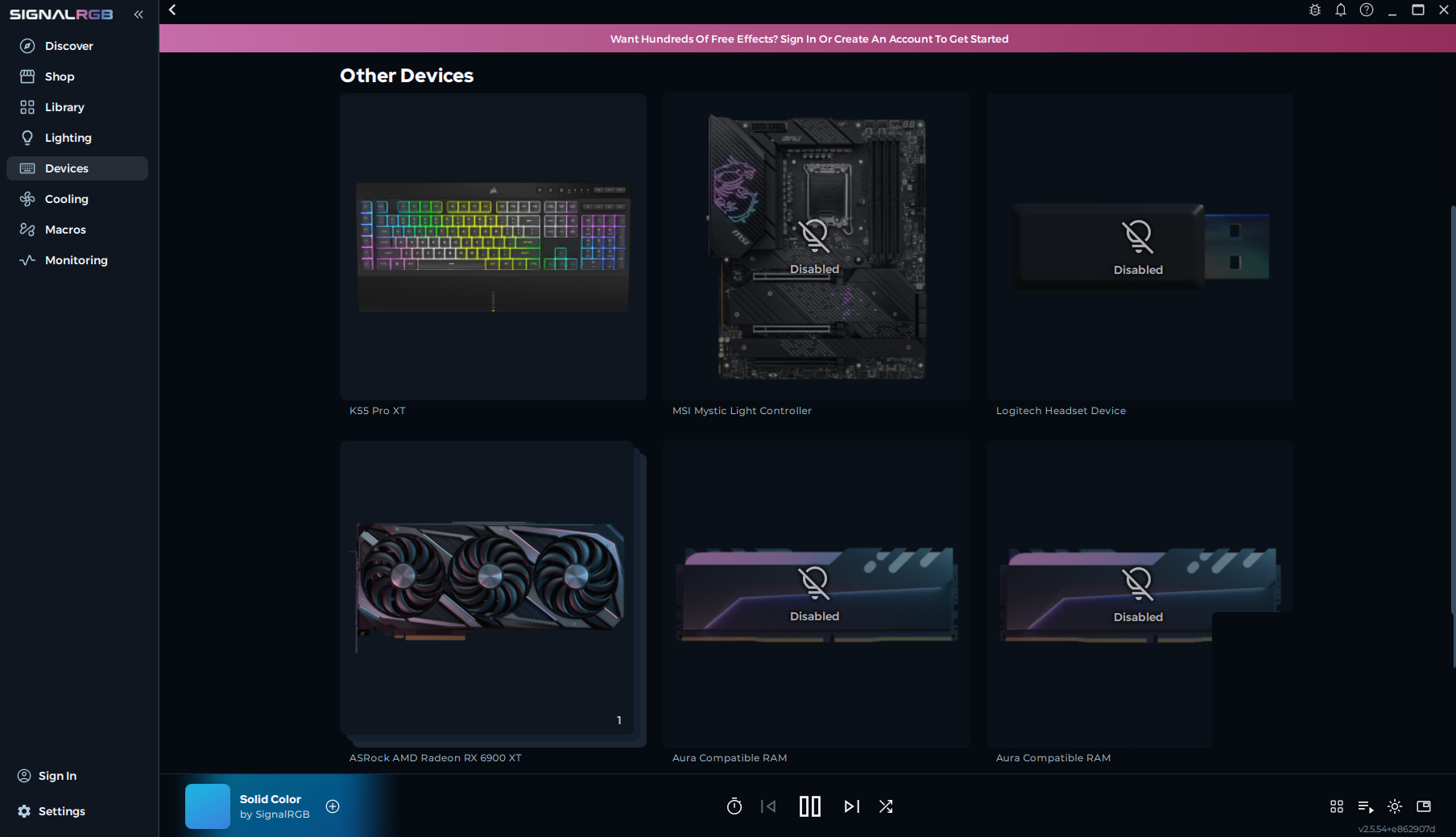Viewport: 1456px width, 837px height.
Task: Click the Monitoring pulse icon
Action: click(27, 260)
